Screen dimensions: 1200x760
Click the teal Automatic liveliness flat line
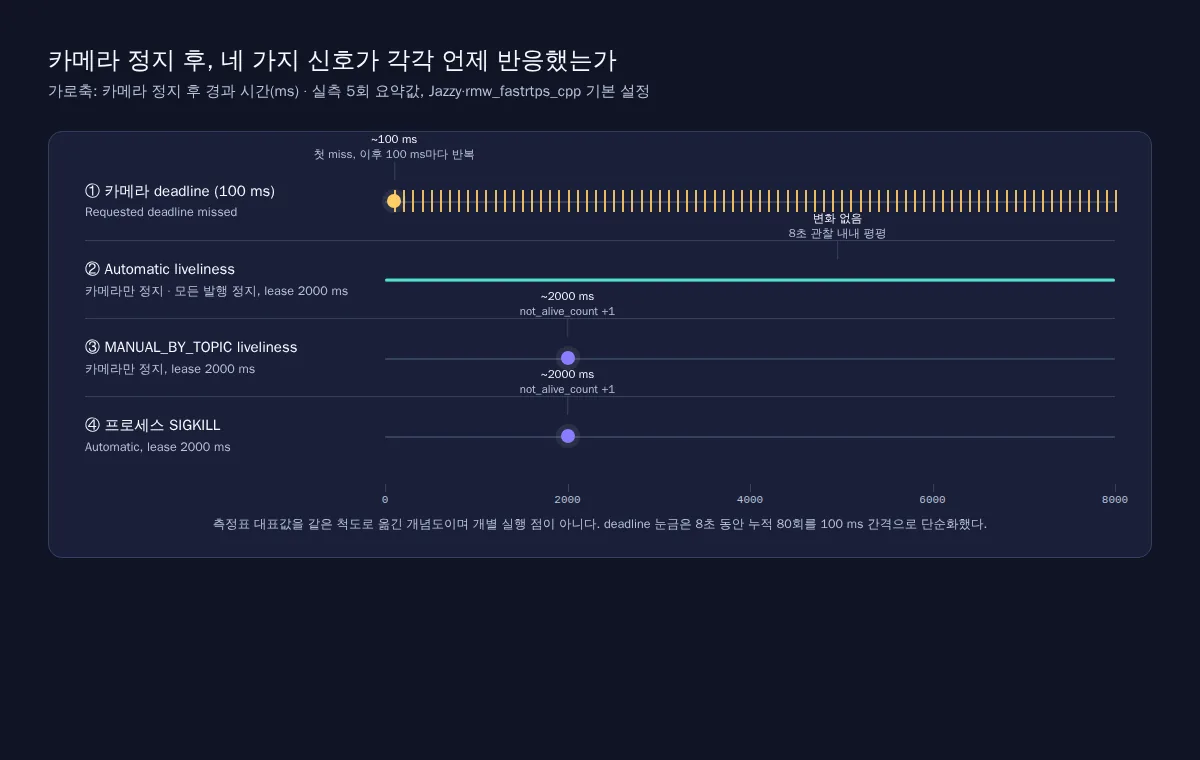click(x=750, y=280)
